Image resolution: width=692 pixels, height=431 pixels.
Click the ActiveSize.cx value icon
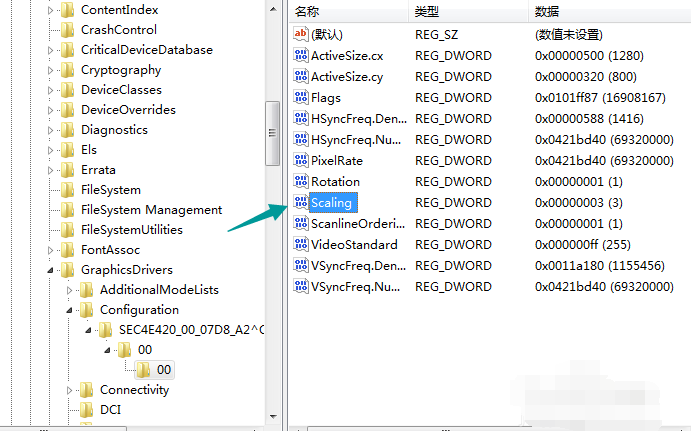(x=300, y=55)
